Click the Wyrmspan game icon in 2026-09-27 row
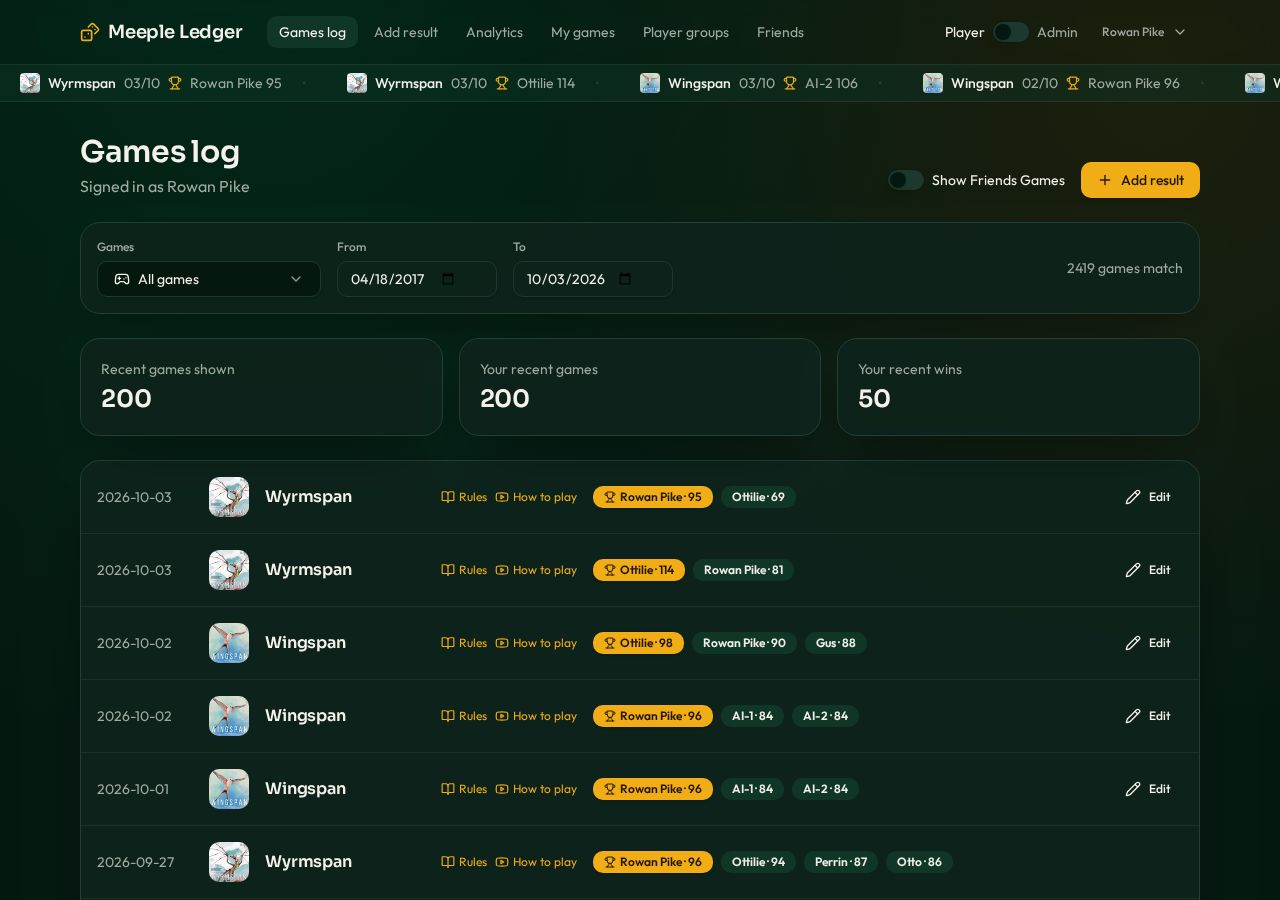The image size is (1280, 900). [229, 862]
